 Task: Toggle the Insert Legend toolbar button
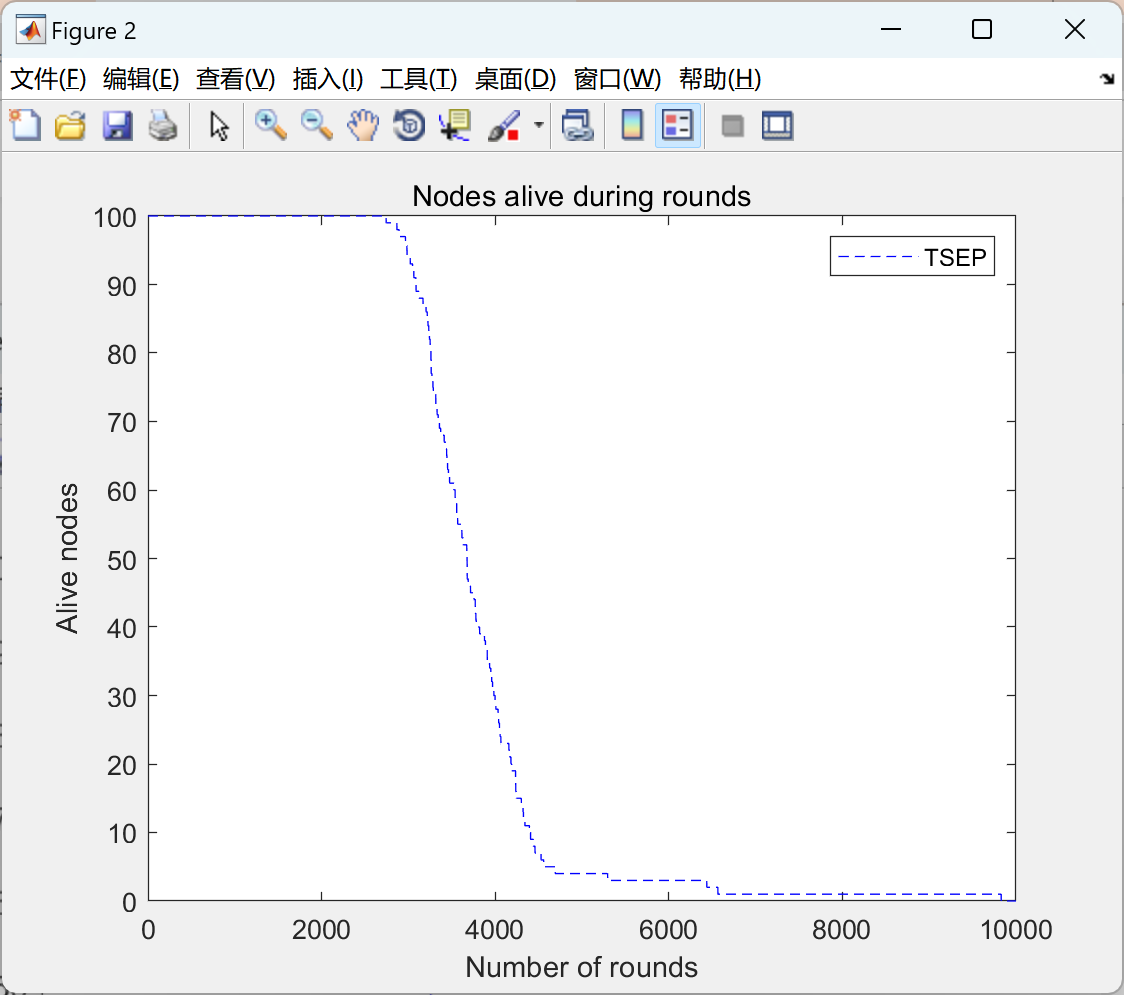pos(677,125)
